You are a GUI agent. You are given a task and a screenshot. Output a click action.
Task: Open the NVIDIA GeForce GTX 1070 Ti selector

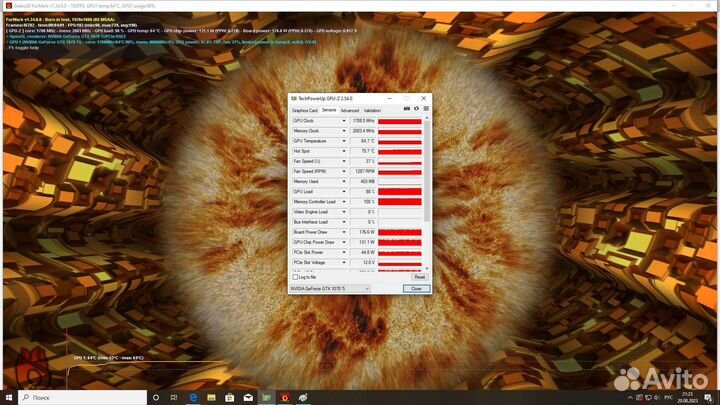[330, 288]
